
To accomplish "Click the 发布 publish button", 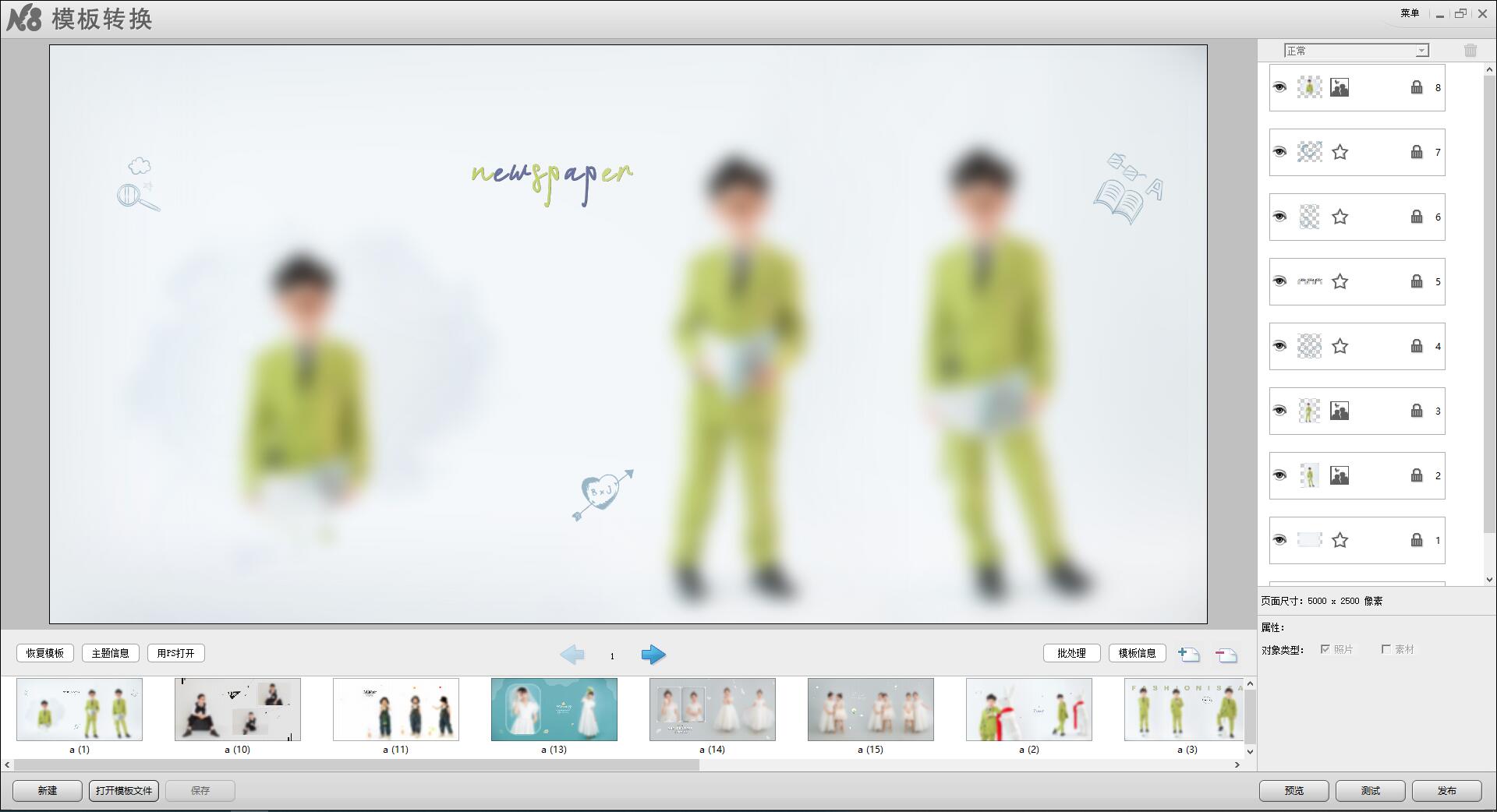I will [x=1446, y=790].
